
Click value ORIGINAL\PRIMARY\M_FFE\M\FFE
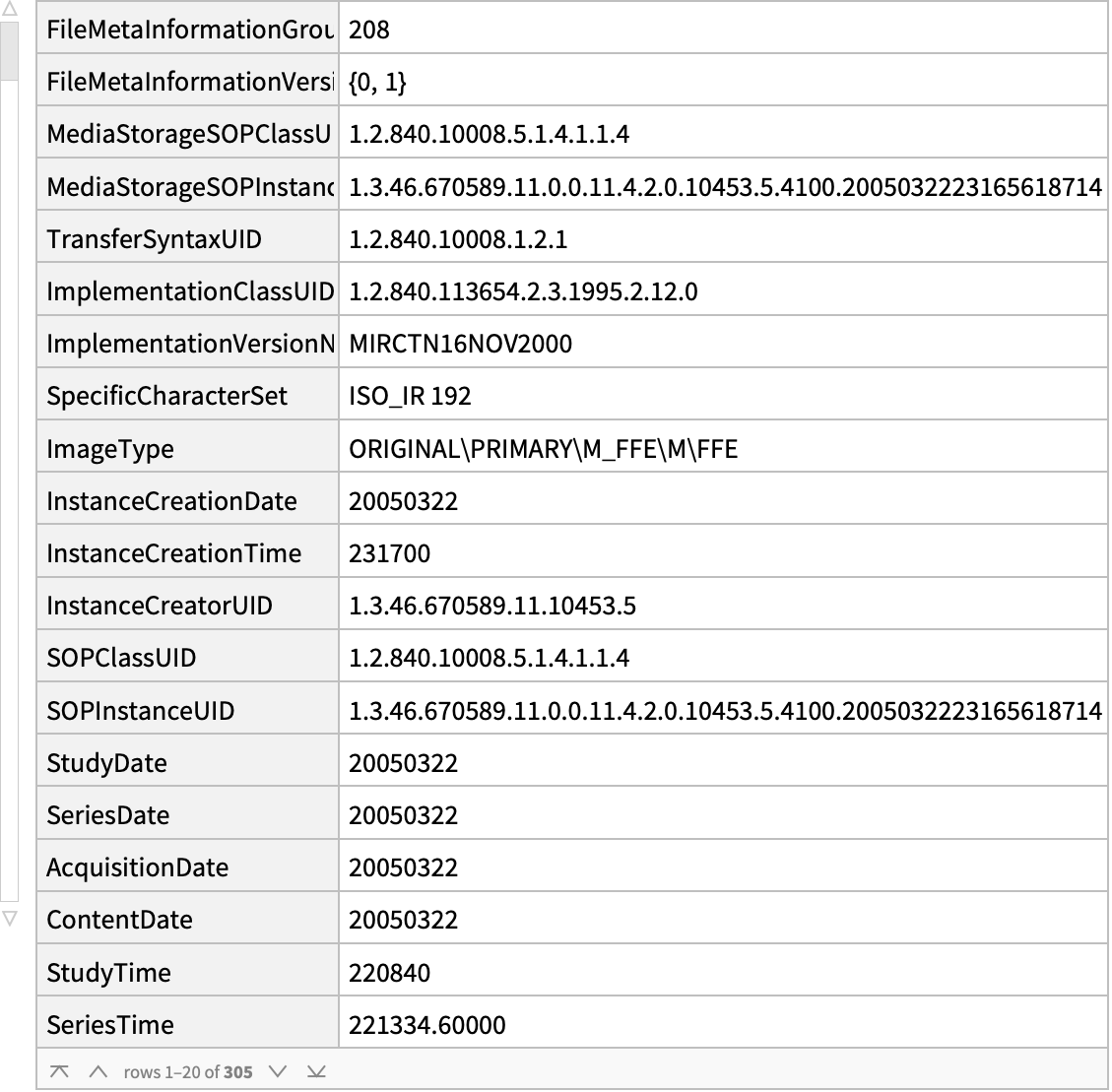(x=543, y=449)
